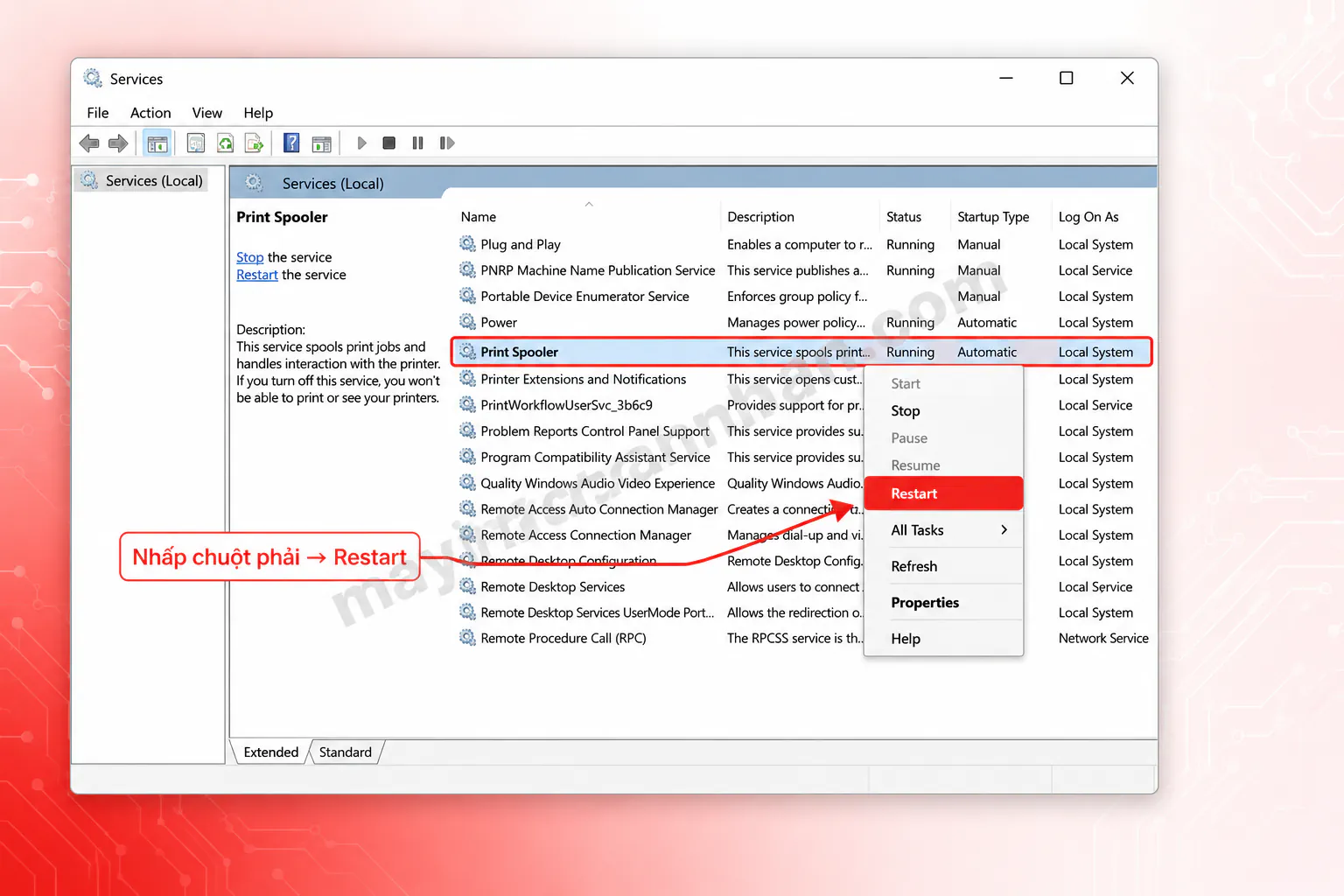Select Problem Reports Control Panel Support
The image size is (1344, 896).
(595, 431)
